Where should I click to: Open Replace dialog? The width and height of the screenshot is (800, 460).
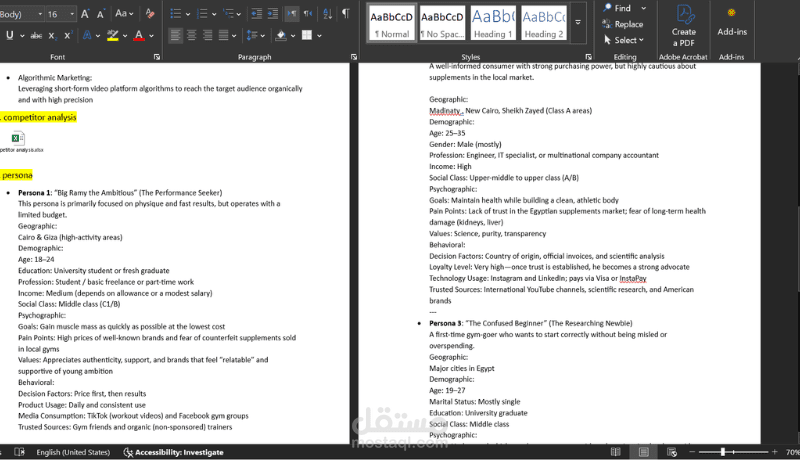(x=623, y=24)
